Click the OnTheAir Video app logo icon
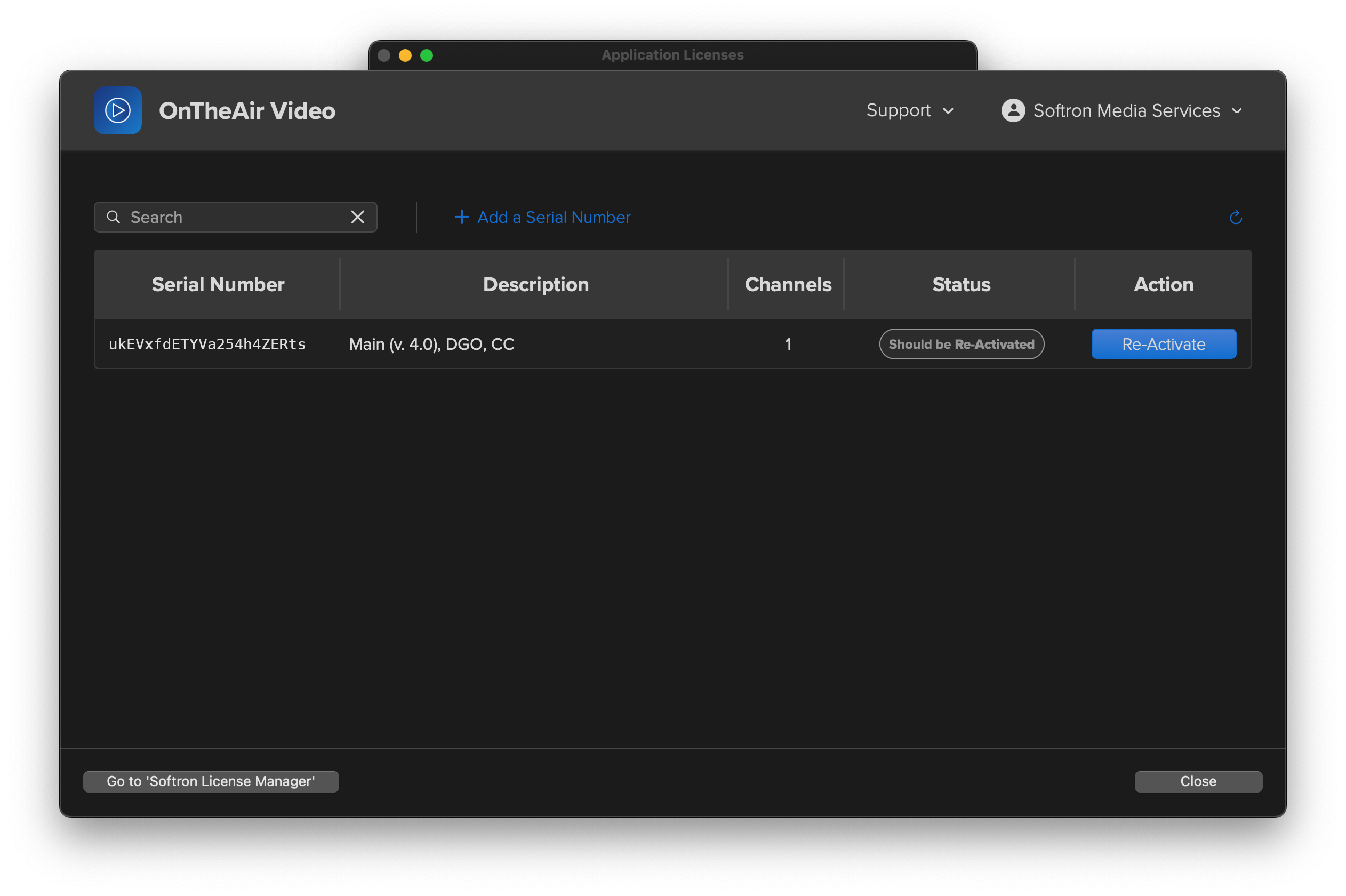1346x896 pixels. coord(118,110)
